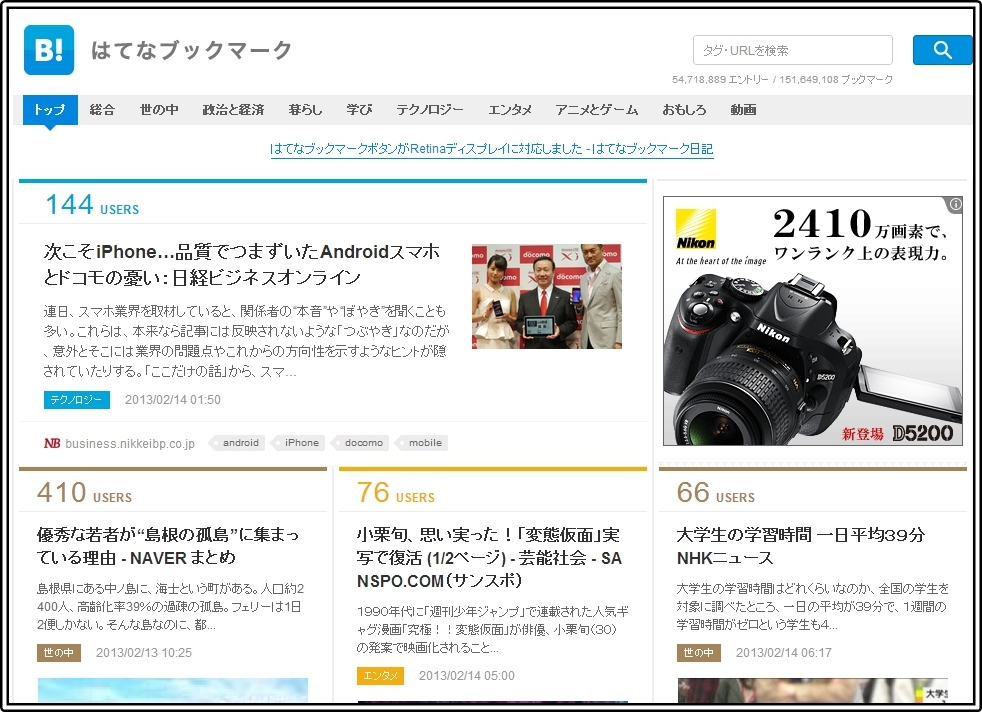Viewport: 982px width, 712px height.
Task: Open the 小栗旬 変態仮面 article headline
Action: click(489, 557)
